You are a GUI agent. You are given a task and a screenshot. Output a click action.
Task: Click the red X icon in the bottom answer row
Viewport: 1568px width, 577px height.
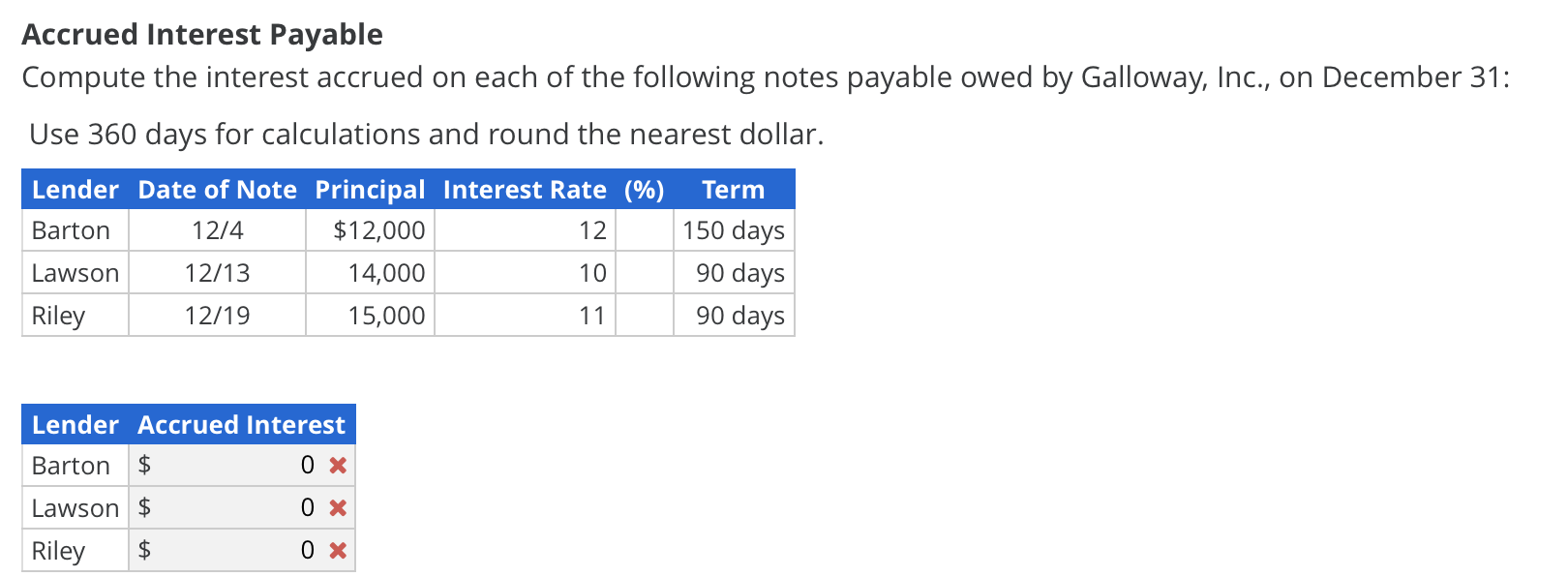coord(338,550)
